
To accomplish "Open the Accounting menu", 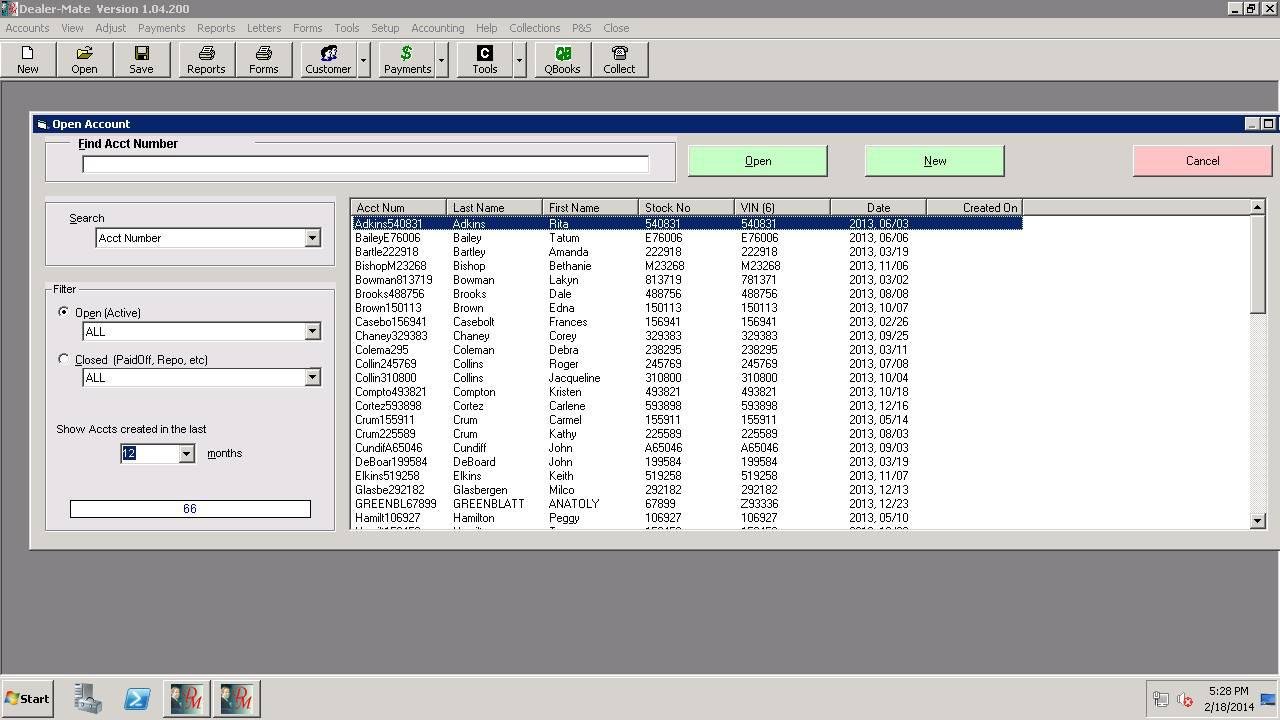I will point(437,28).
